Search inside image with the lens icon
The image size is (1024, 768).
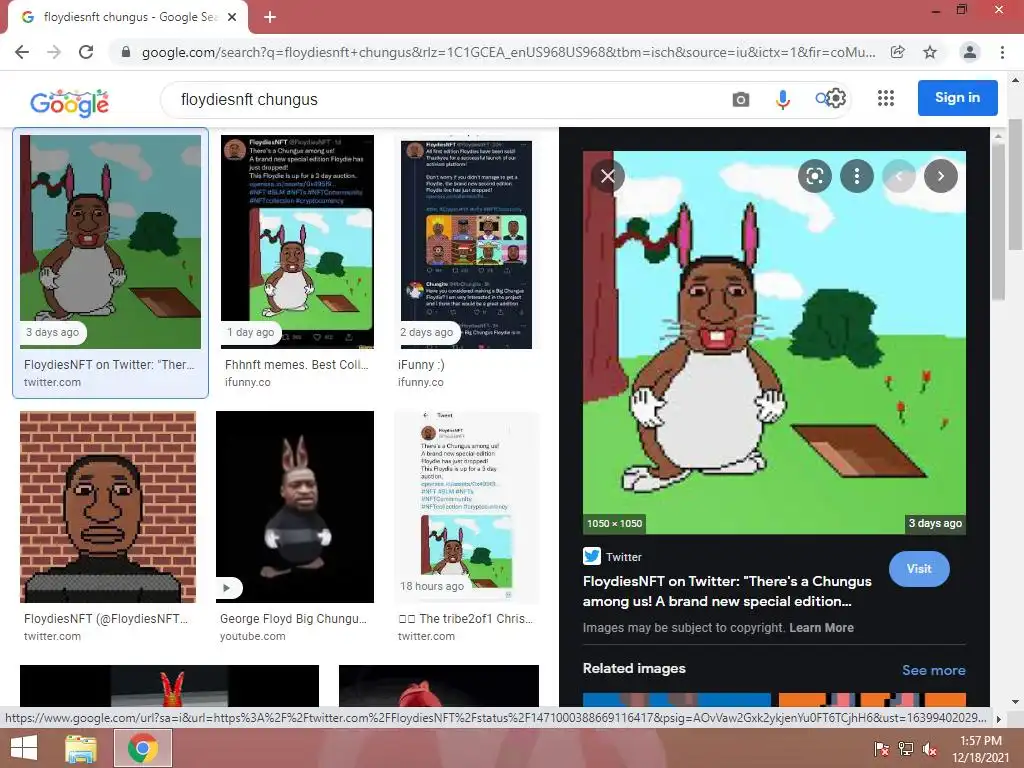tap(814, 176)
